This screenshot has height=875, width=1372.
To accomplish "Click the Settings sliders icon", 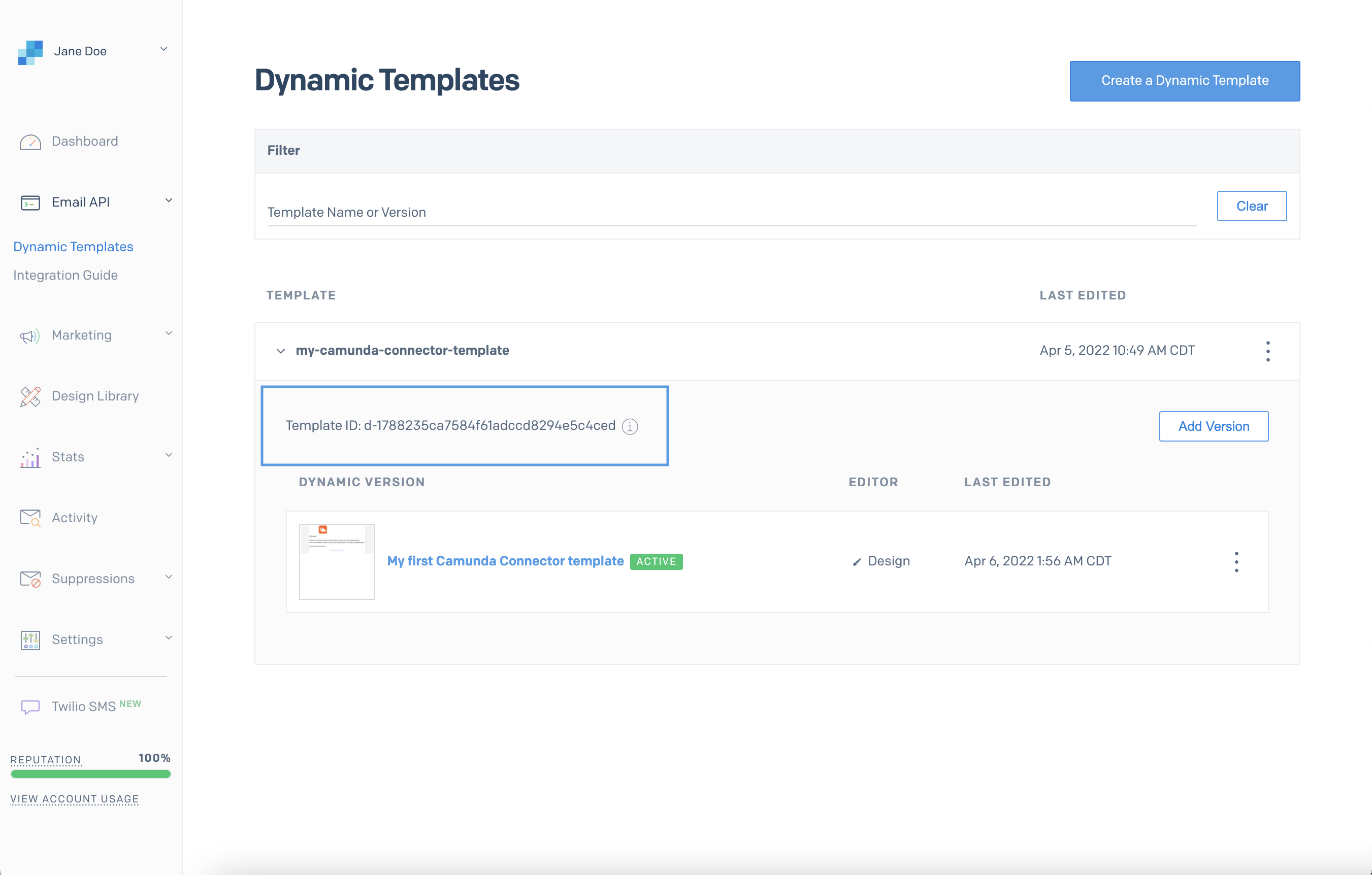I will coord(30,640).
